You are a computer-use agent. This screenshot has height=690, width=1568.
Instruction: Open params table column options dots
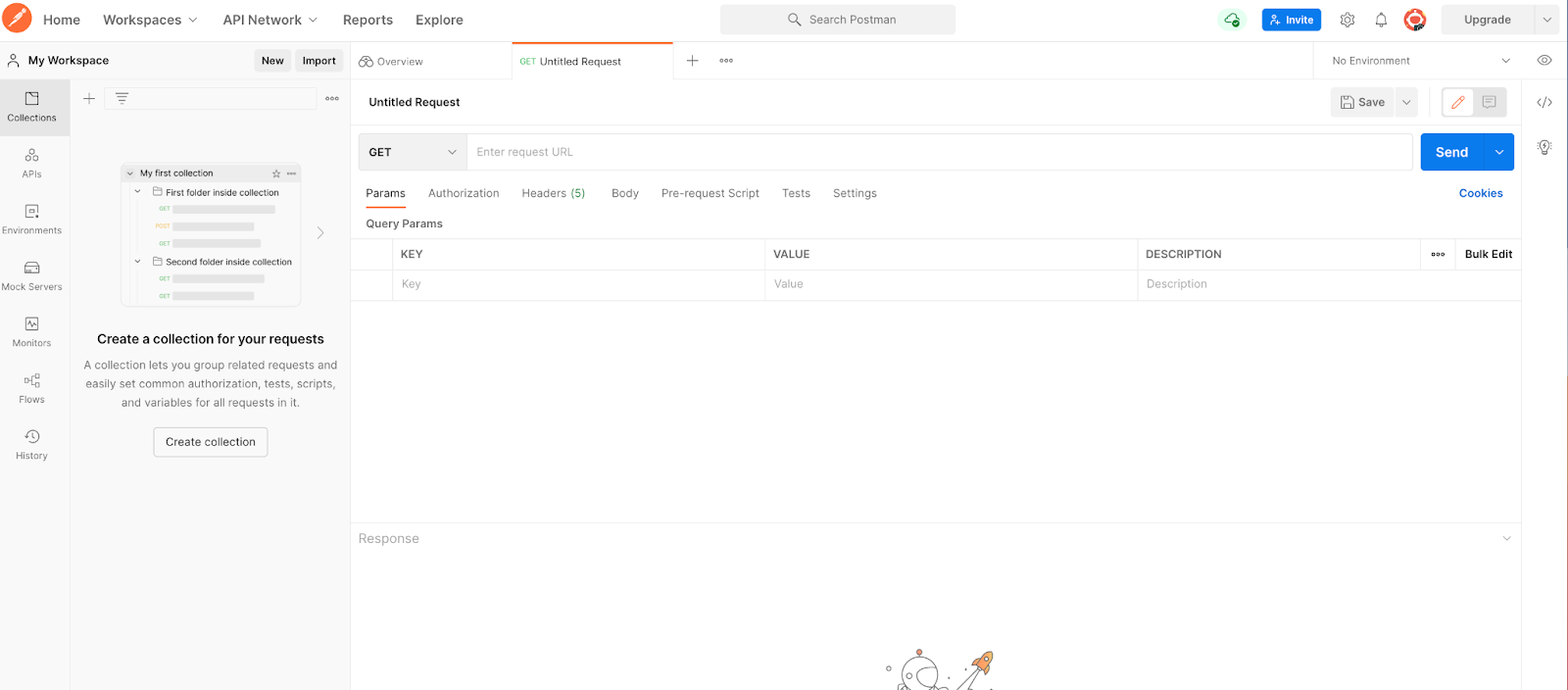click(1438, 254)
